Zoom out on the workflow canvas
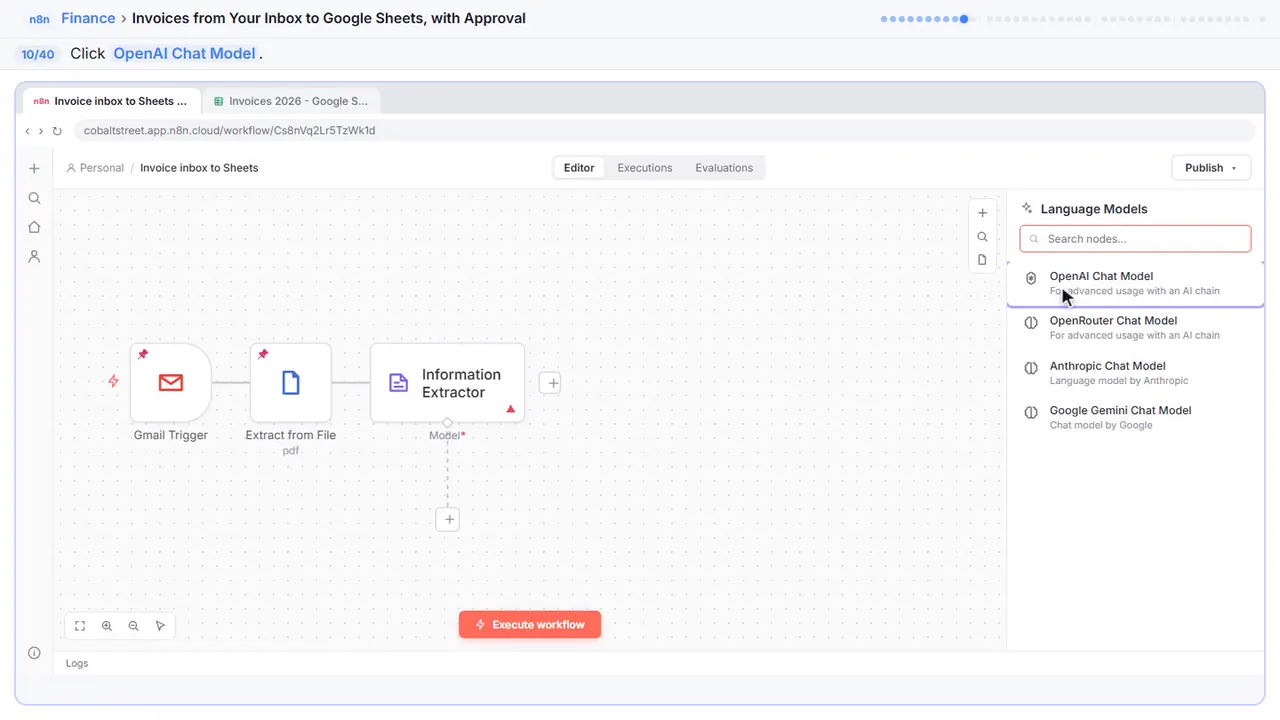This screenshot has width=1280, height=720. tap(134, 626)
